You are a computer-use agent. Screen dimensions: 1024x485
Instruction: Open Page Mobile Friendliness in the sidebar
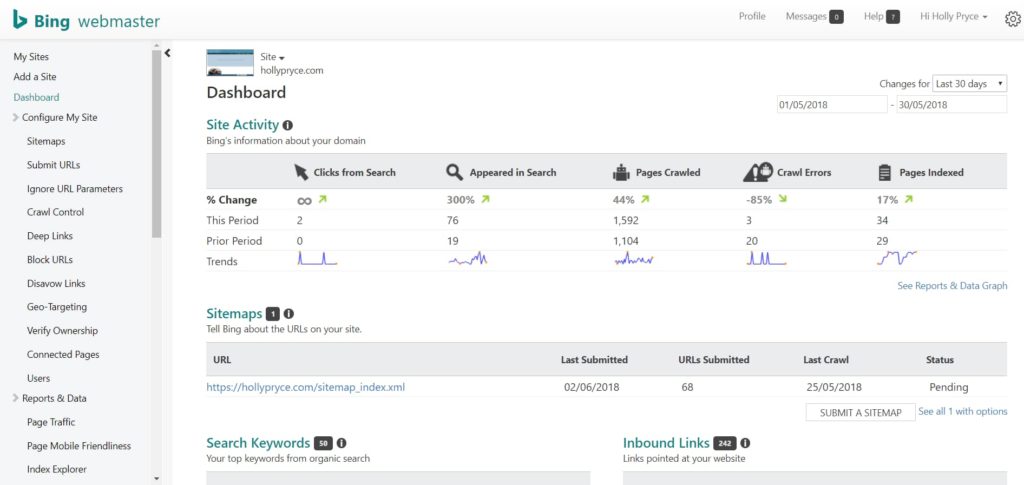point(79,446)
